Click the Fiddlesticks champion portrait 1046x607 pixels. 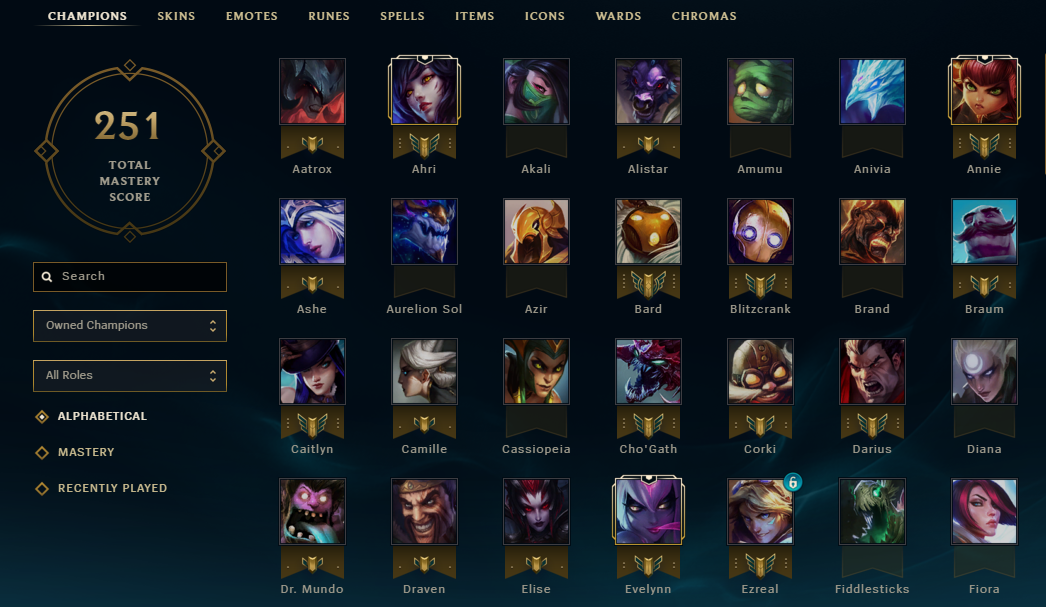(872, 512)
